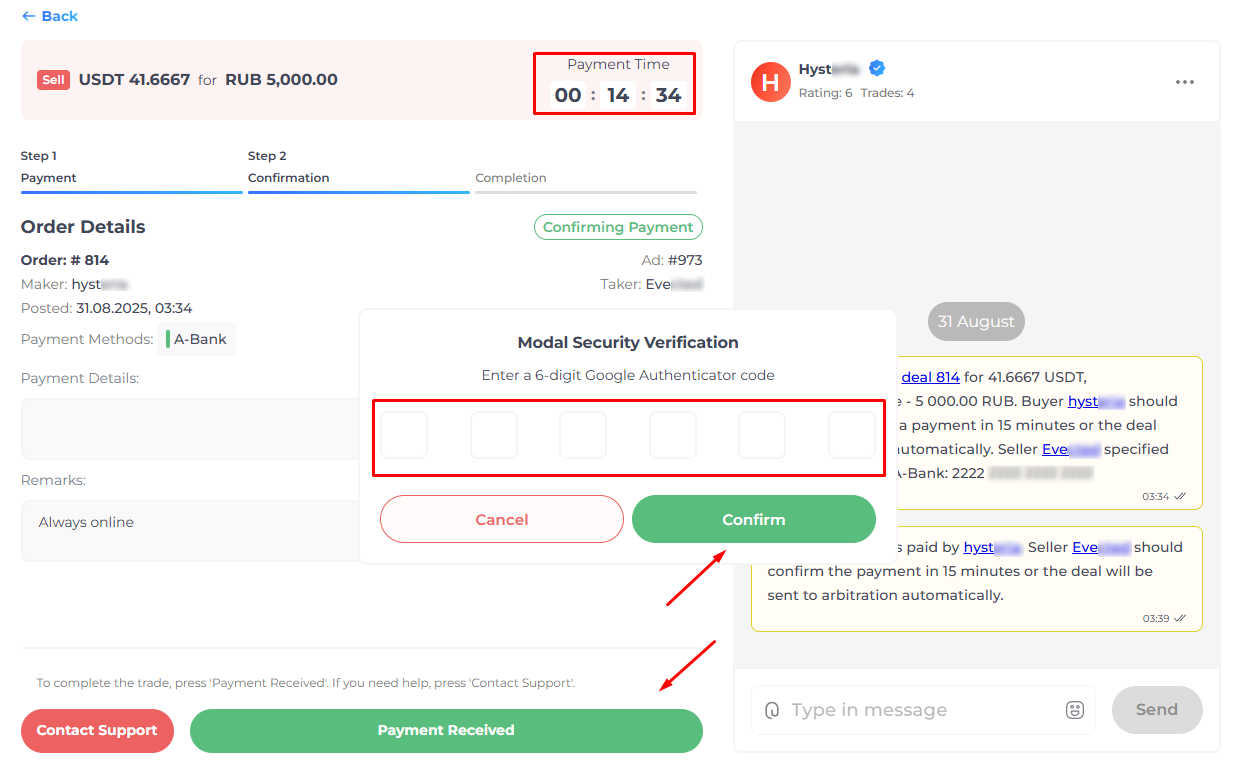Click the A-Bank payment method tag
Screen dimensions: 1235x773
click(197, 339)
